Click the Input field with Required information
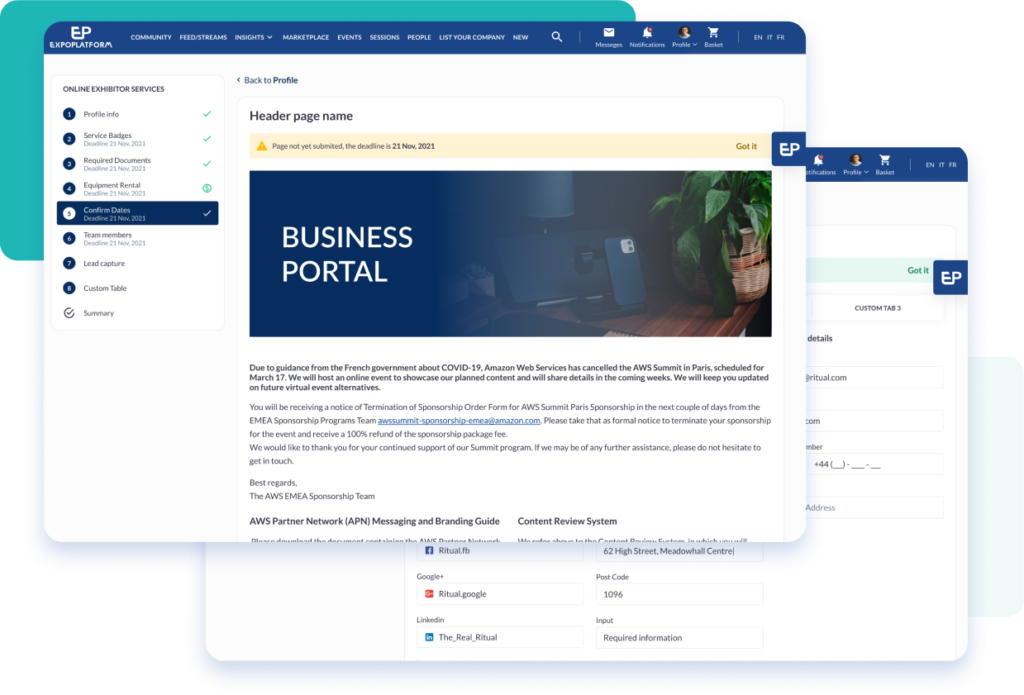This screenshot has width=1024, height=695. (679, 638)
